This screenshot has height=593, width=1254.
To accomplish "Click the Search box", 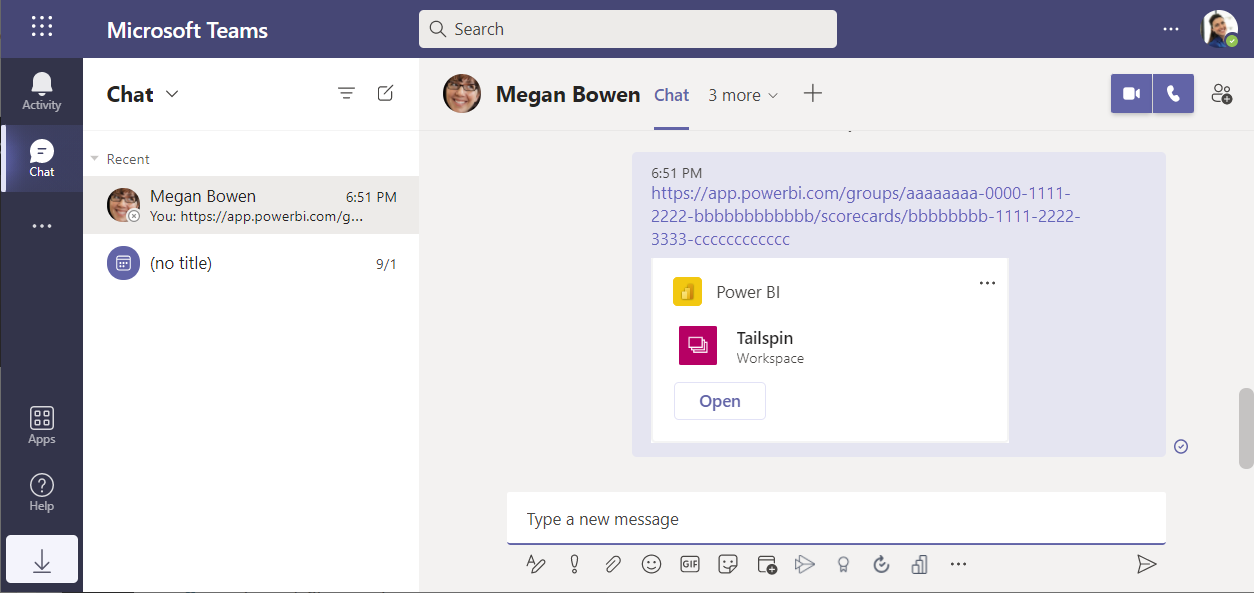I will click(x=628, y=29).
